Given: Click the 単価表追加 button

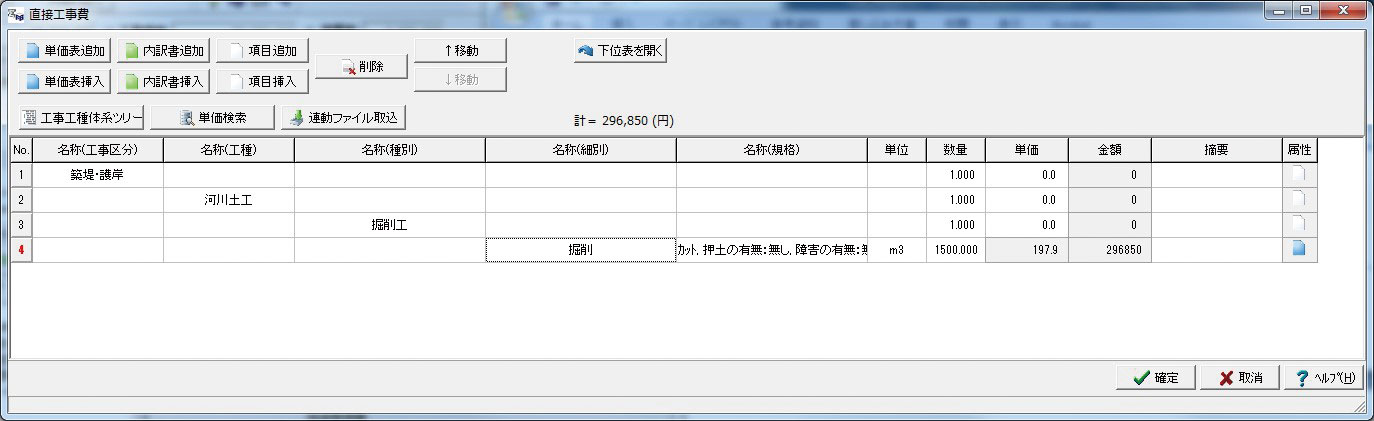Looking at the screenshot, I should click(x=65, y=50).
